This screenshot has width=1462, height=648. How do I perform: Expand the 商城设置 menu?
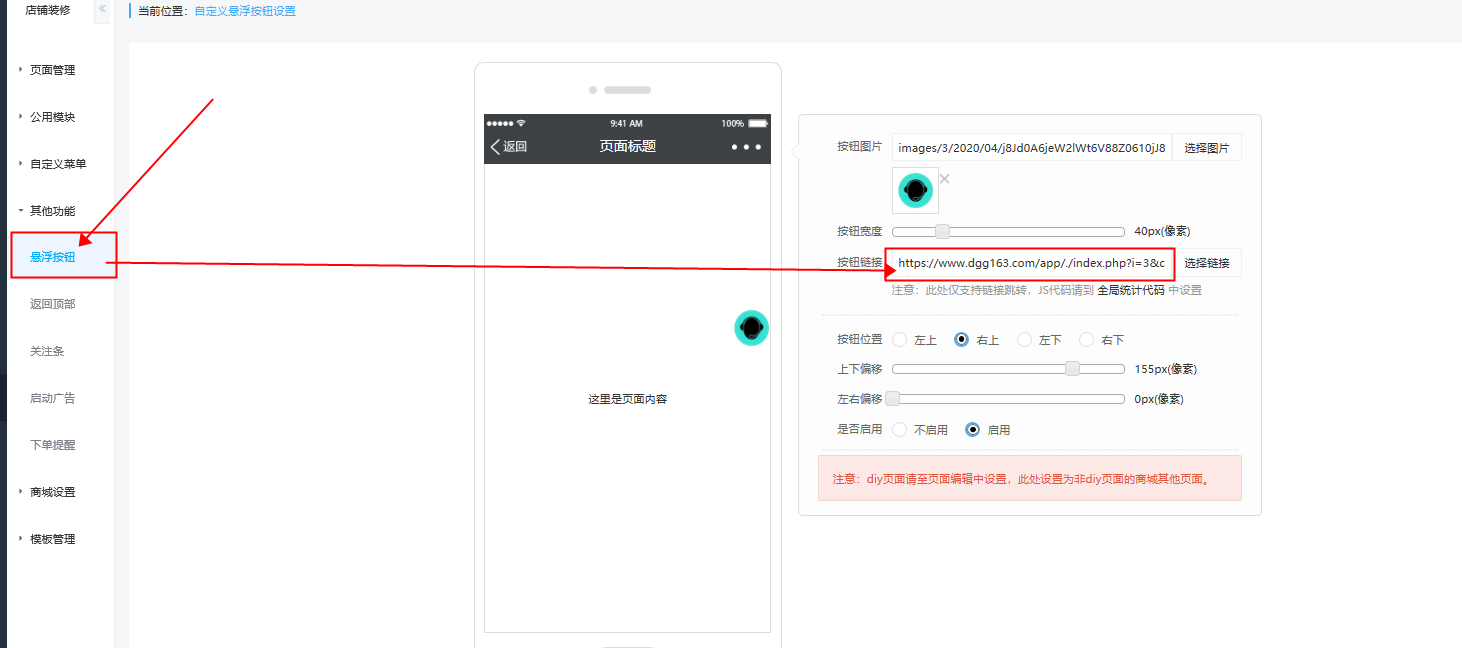click(52, 492)
